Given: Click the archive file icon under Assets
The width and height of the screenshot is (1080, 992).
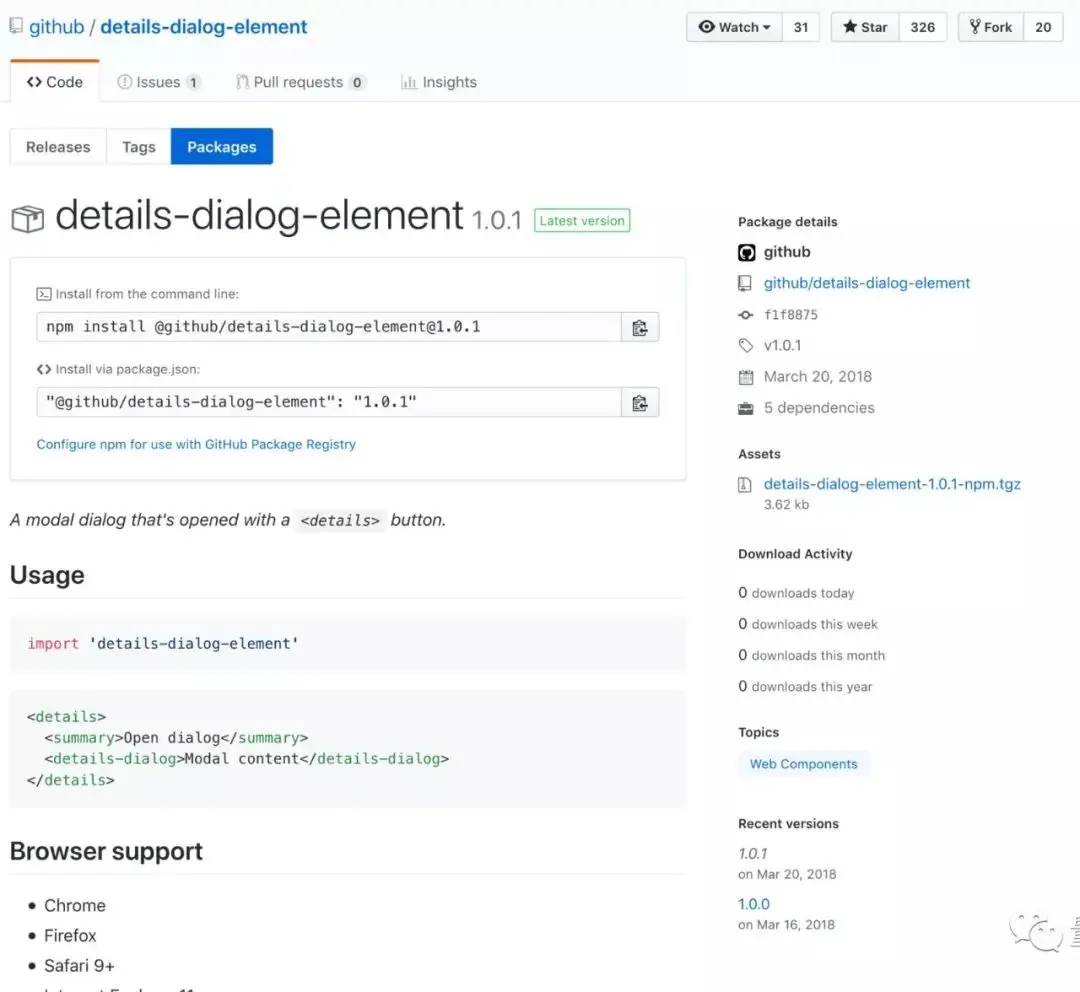Looking at the screenshot, I should coord(745,485).
